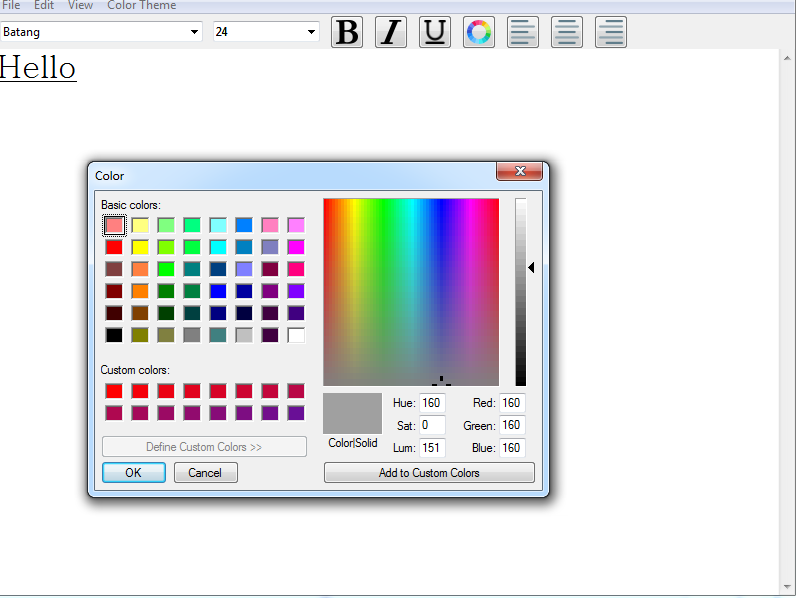Open the View menu
Viewport: 796px width, 598px height.
80,6
